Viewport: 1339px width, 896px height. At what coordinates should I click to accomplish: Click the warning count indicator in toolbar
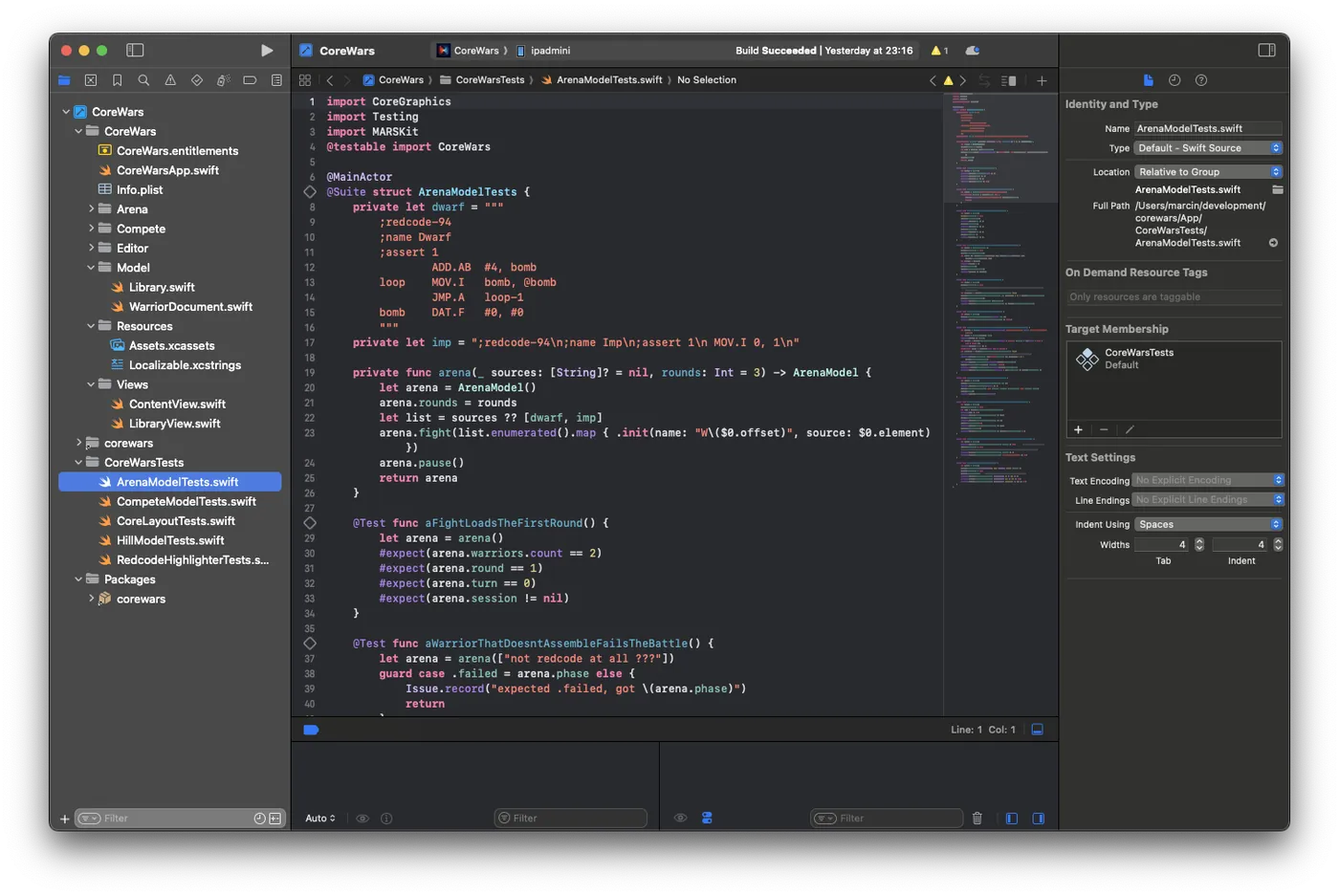click(x=939, y=51)
